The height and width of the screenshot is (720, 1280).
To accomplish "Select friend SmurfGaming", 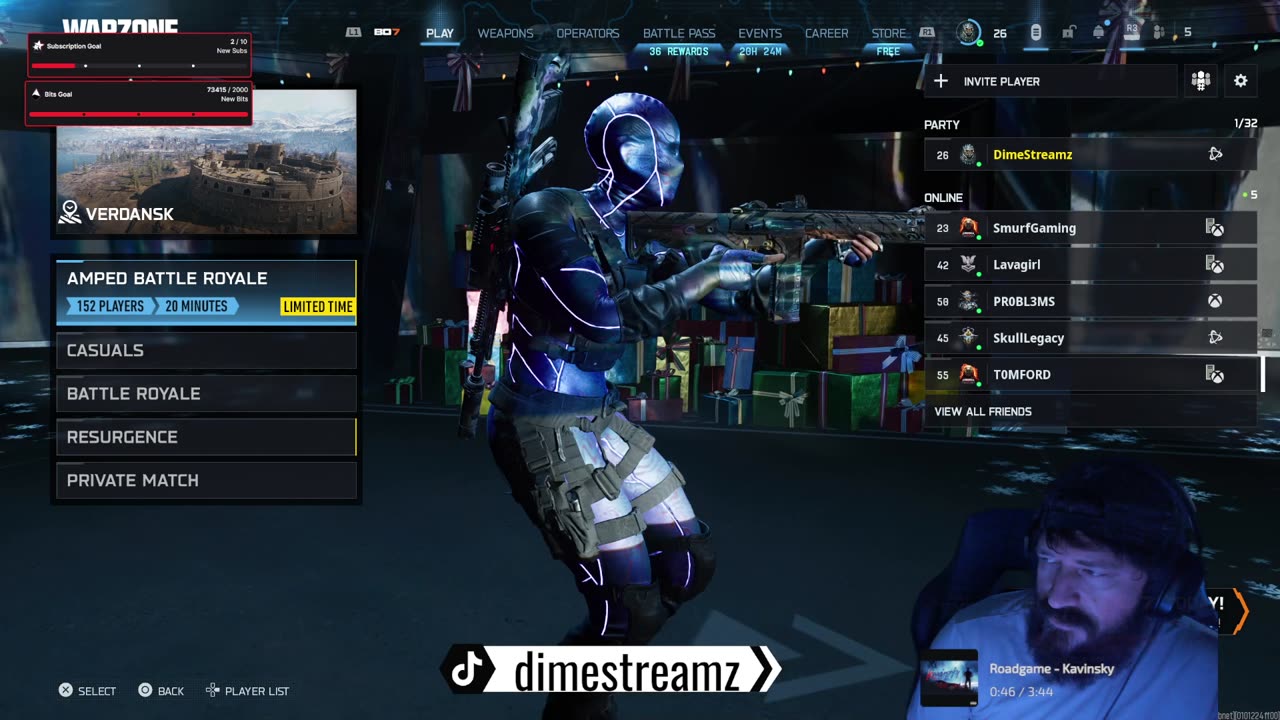I will pos(1090,228).
